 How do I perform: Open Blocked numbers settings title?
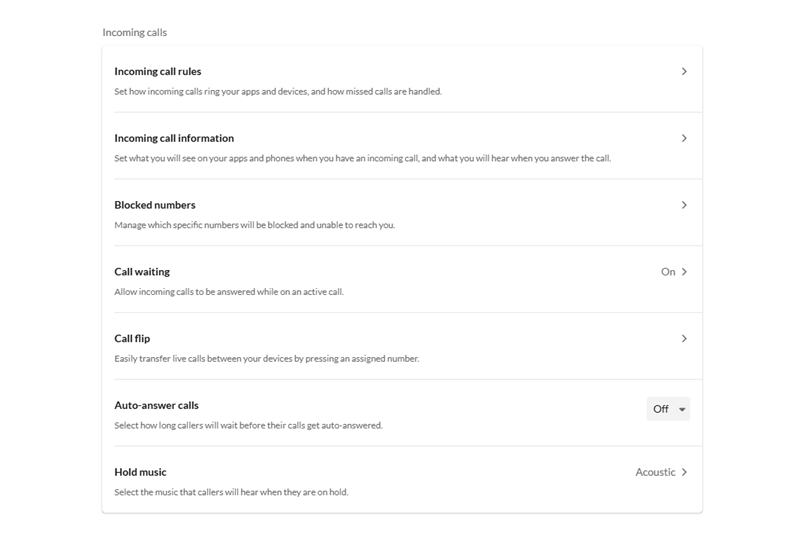[155, 205]
